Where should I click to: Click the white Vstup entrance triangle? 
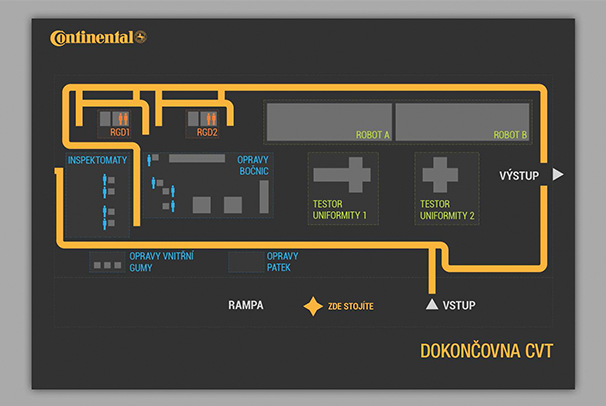coord(431,305)
